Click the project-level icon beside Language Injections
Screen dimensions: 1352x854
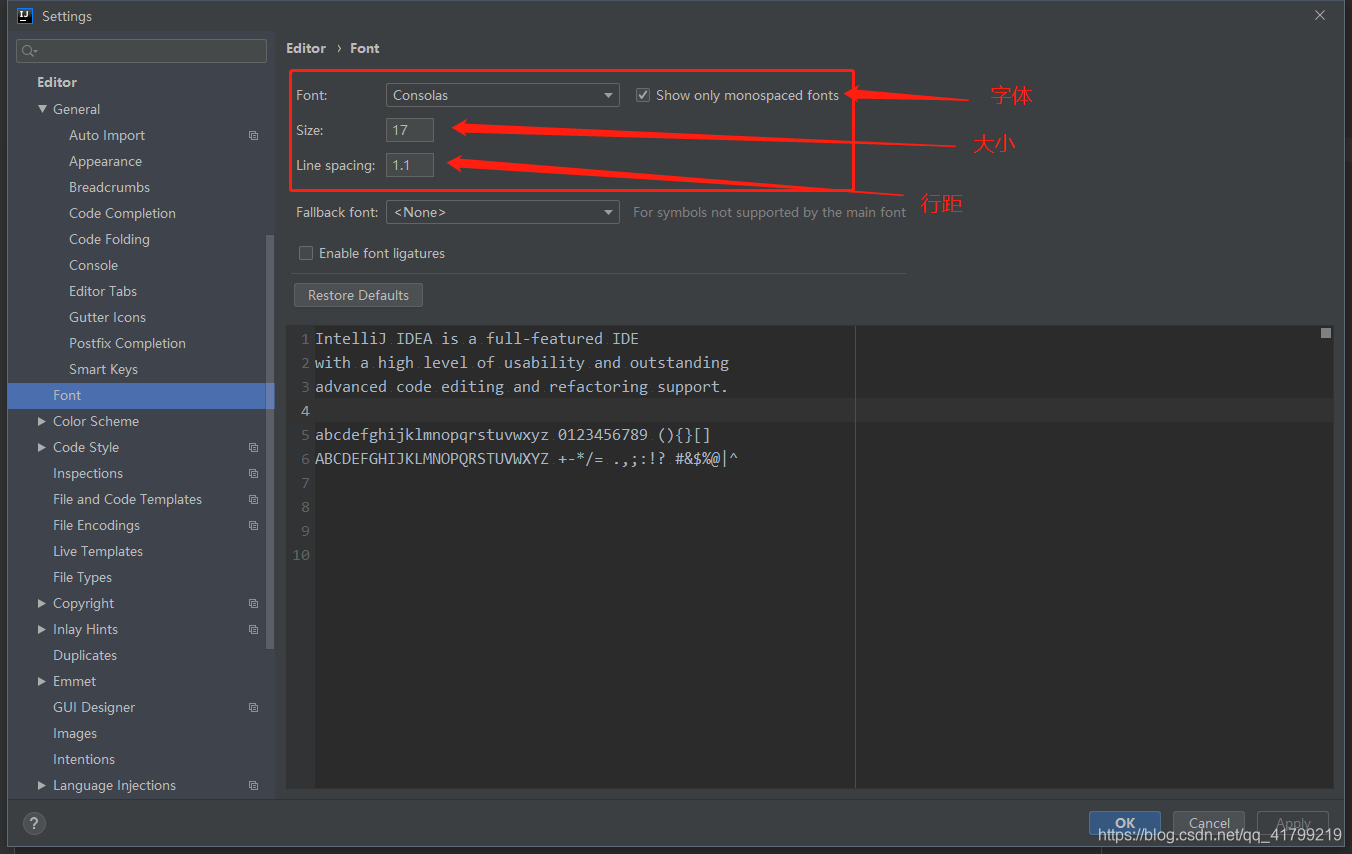pyautogui.click(x=253, y=785)
